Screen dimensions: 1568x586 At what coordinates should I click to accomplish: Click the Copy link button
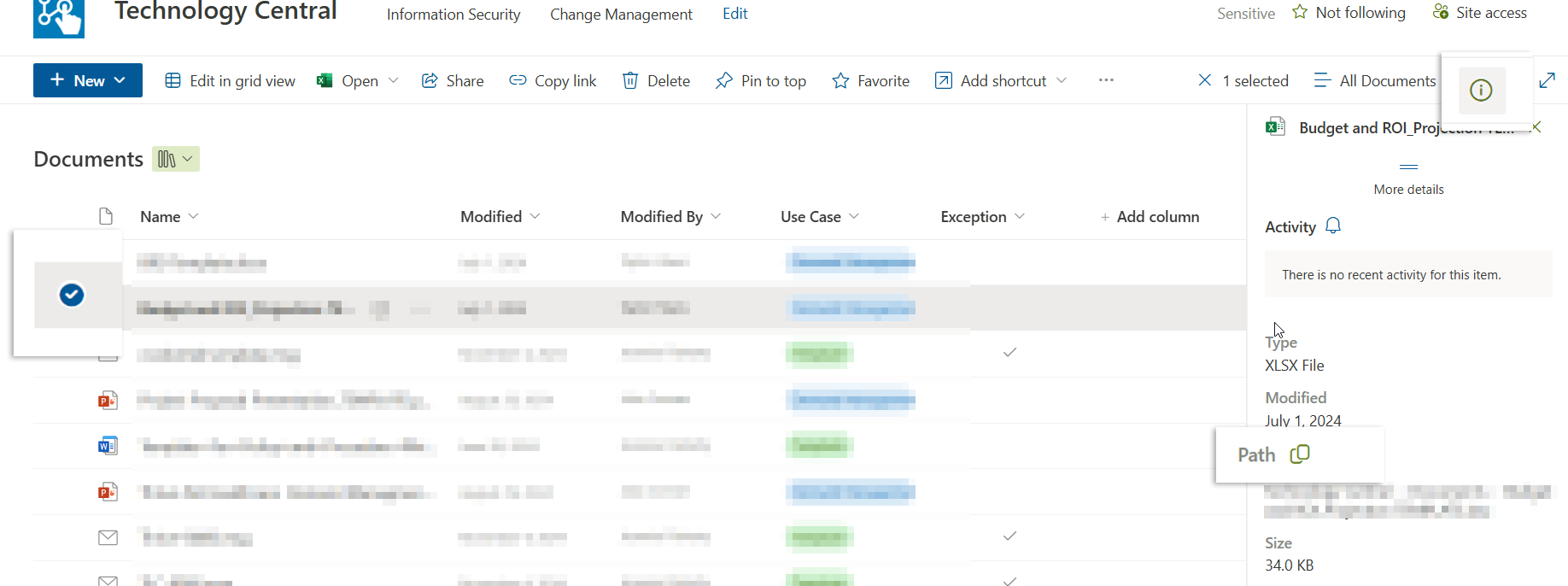point(553,80)
